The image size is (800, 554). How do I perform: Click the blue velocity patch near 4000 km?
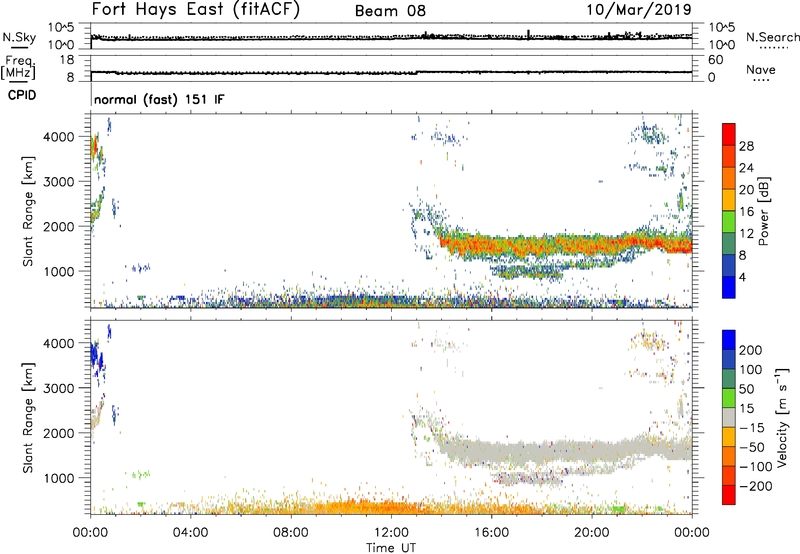click(x=96, y=357)
